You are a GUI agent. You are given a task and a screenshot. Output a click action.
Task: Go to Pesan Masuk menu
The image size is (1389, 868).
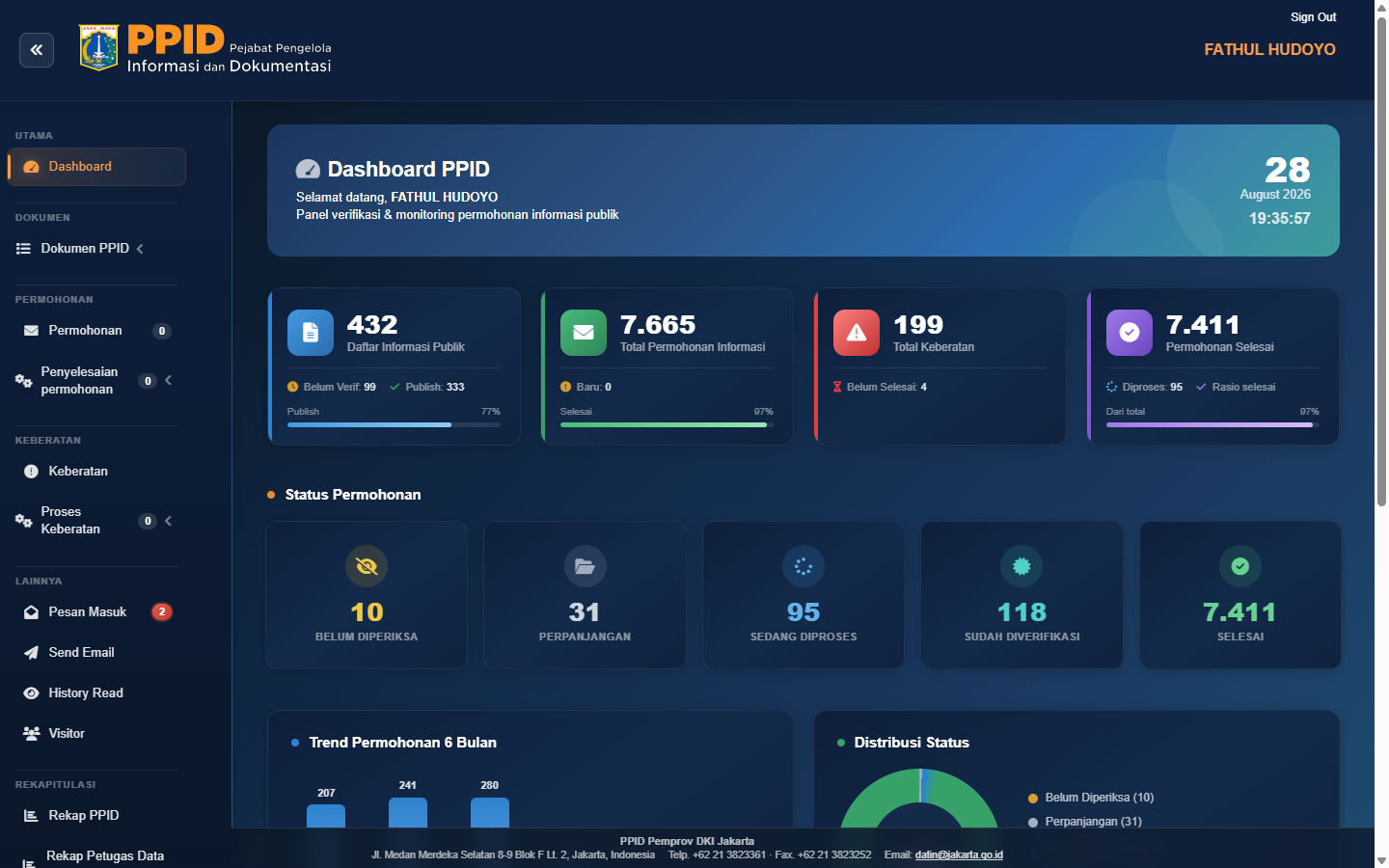96,612
